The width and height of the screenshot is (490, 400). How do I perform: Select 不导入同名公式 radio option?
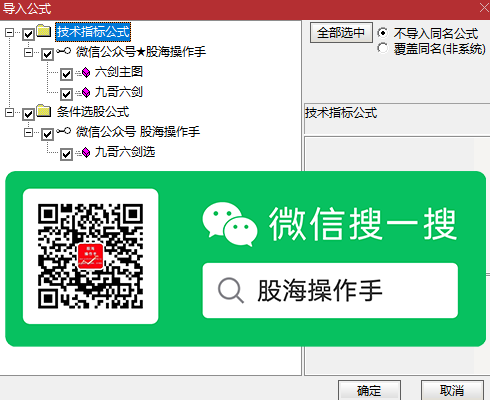tap(382, 33)
